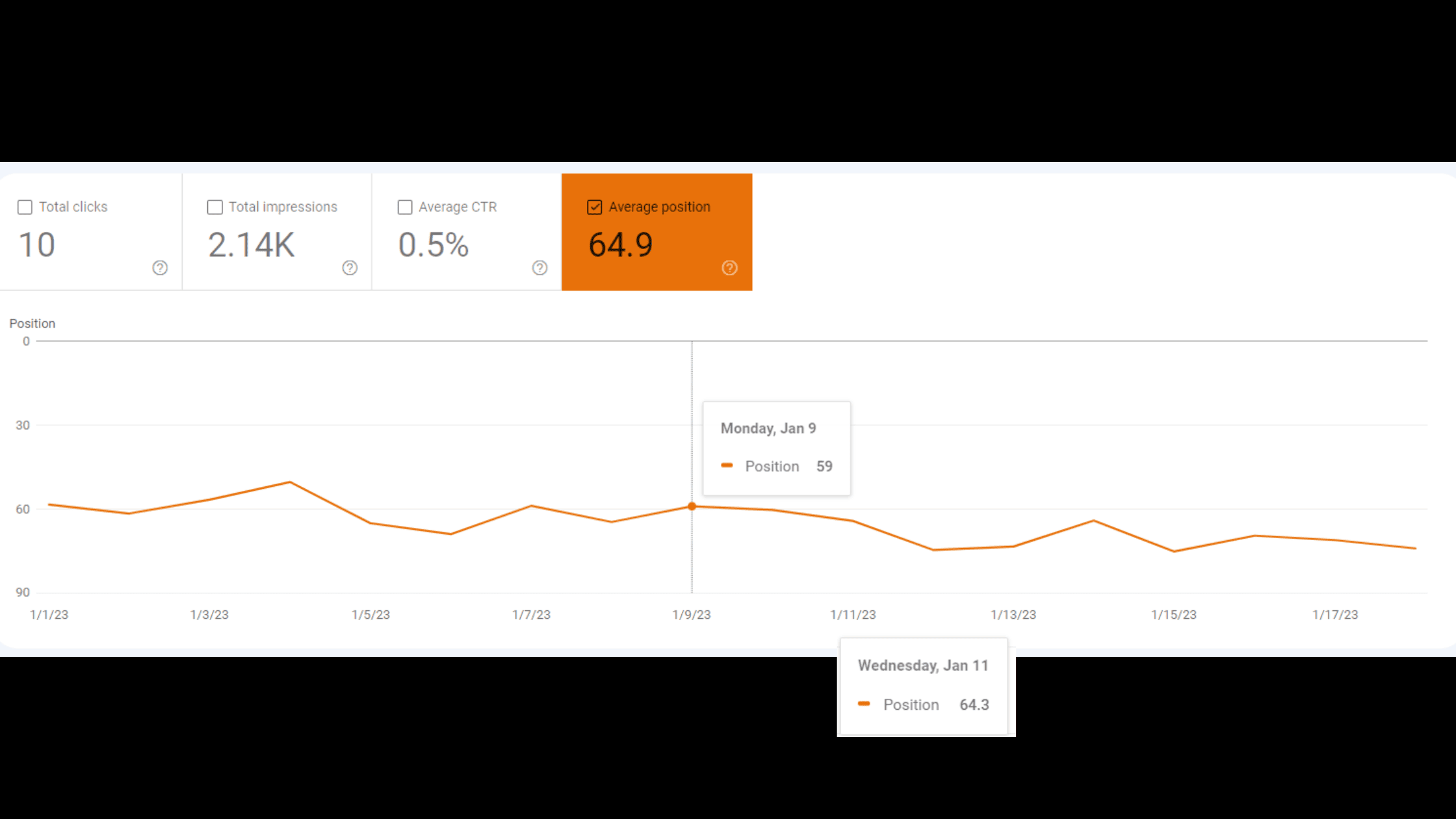The image size is (1456, 819).
Task: Toggle the Total clicks checkbox
Action: point(25,207)
